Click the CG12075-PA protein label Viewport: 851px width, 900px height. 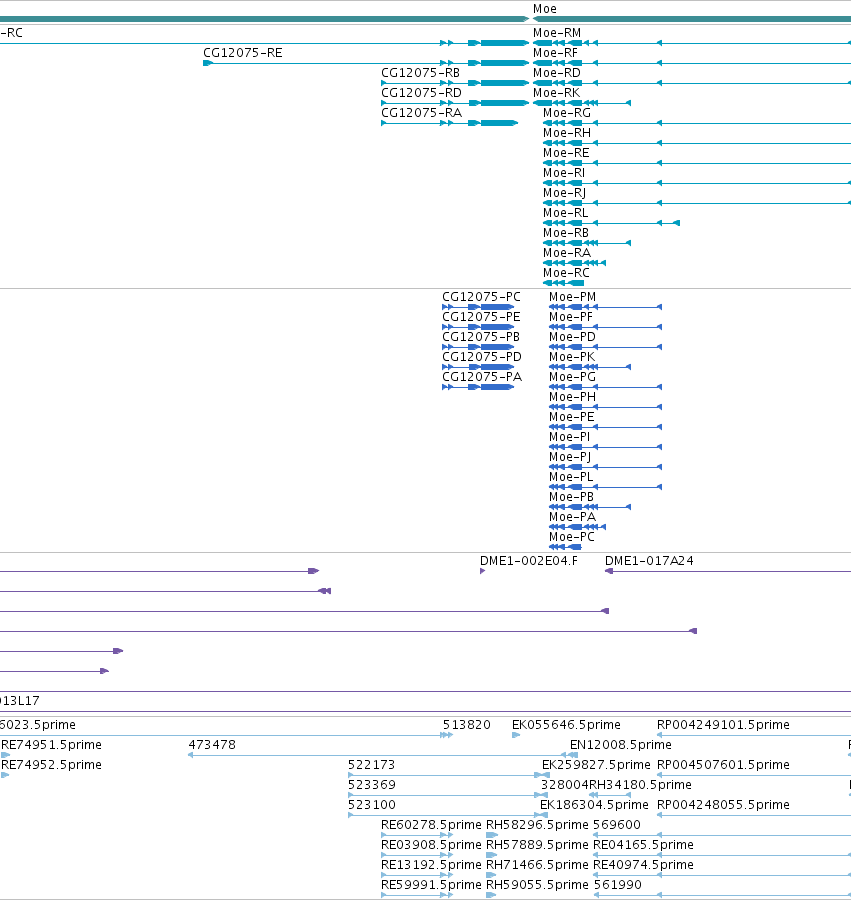coord(482,378)
